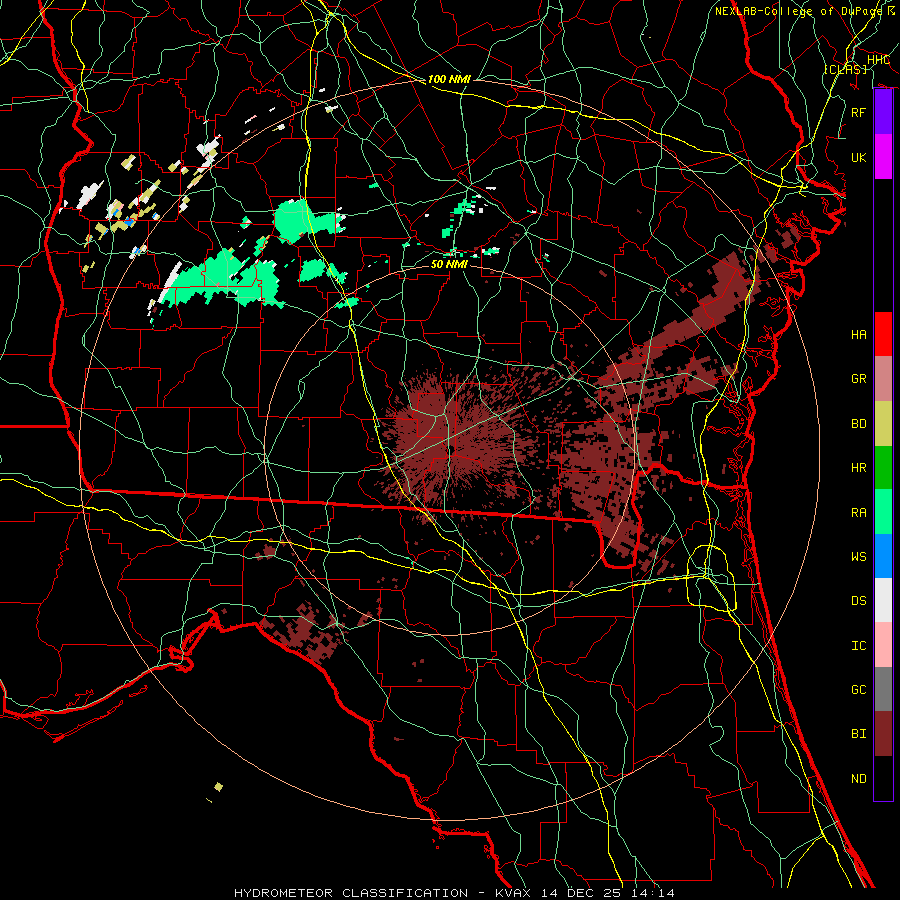Select the gray GC legend swatch
The height and width of the screenshot is (900, 900).
point(883,689)
